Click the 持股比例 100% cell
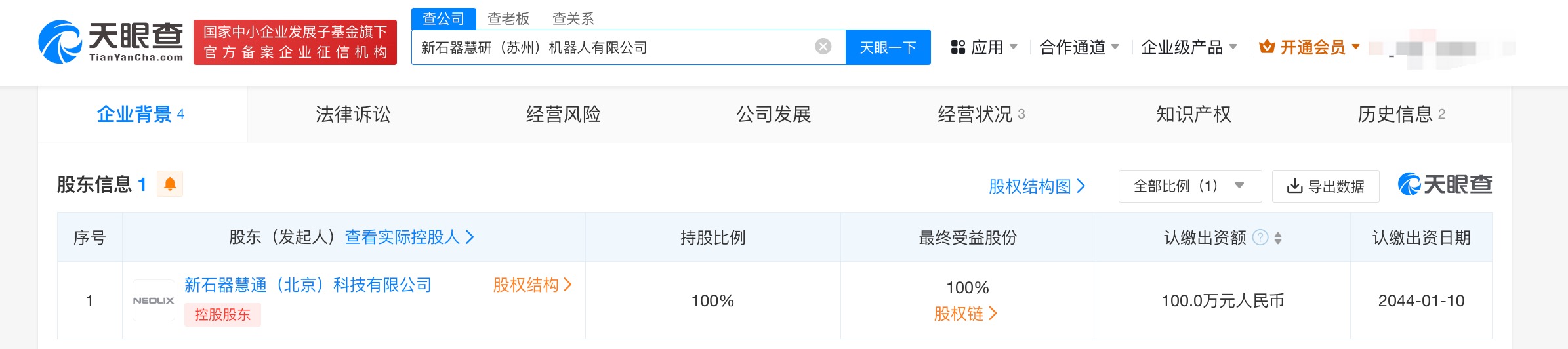1568x349 pixels. pos(712,301)
